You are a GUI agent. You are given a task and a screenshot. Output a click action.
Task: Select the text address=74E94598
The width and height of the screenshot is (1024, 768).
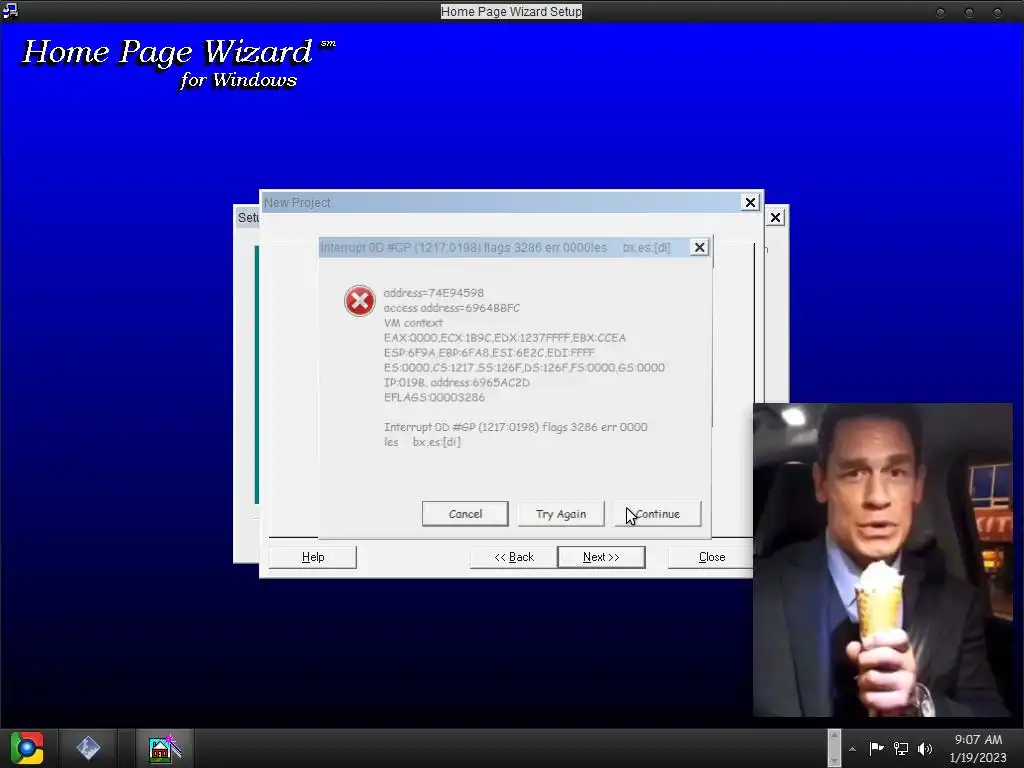pyautogui.click(x=434, y=293)
